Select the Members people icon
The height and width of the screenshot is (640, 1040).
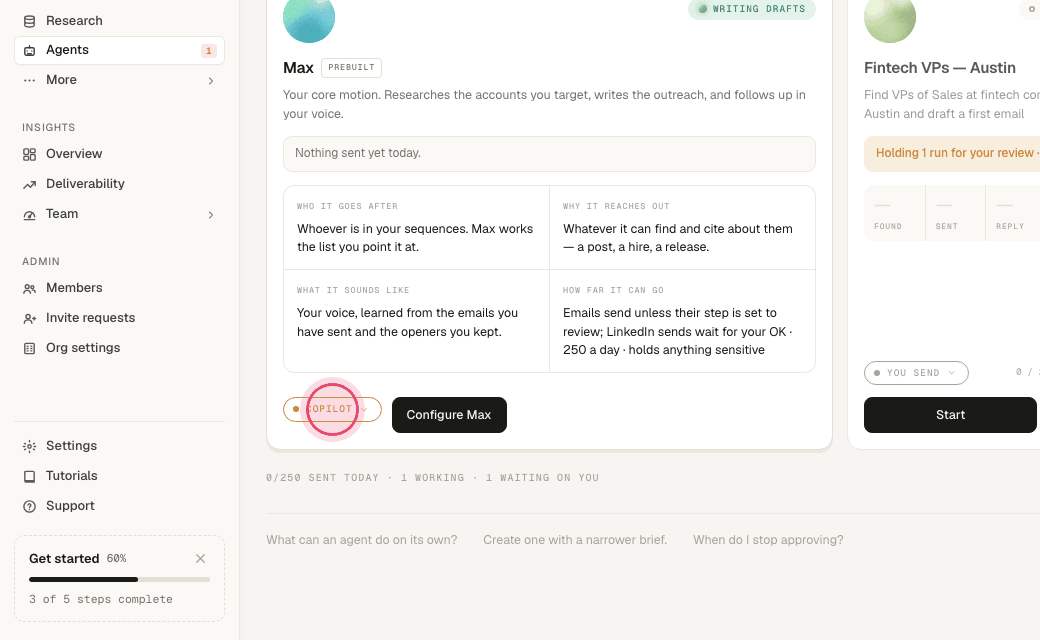29,288
